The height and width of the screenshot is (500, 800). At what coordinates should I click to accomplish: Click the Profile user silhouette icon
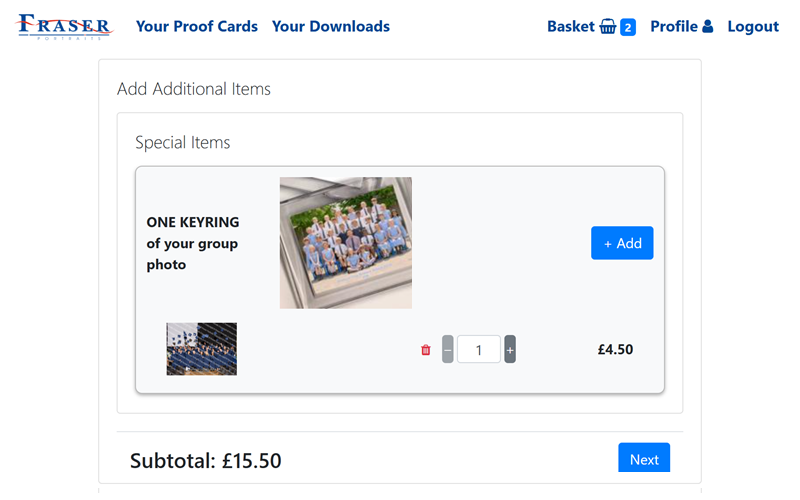pyautogui.click(x=708, y=27)
